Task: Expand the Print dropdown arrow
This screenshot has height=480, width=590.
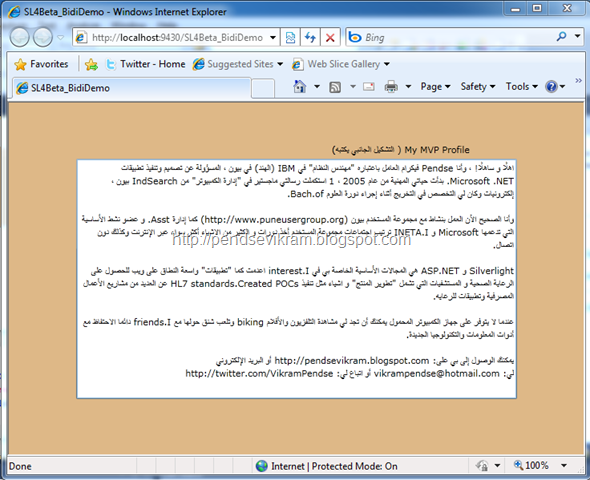Action: coord(408,87)
